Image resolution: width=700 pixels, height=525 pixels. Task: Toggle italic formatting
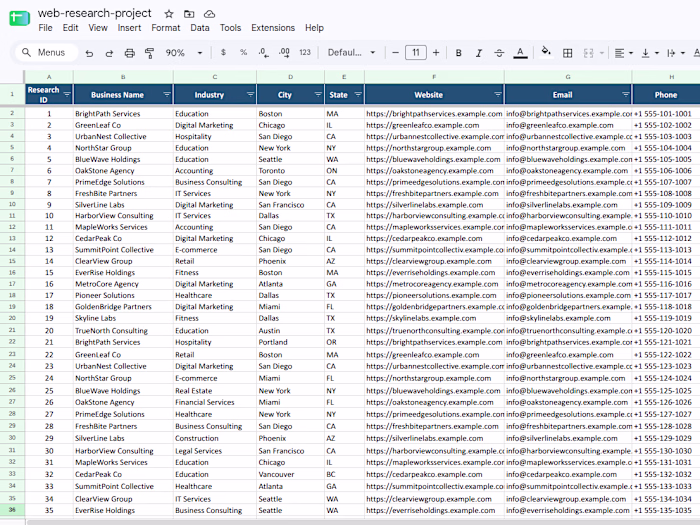[x=479, y=53]
